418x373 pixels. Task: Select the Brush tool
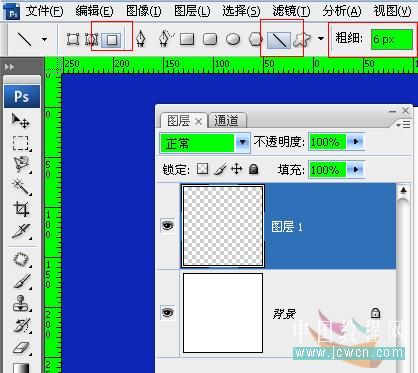pos(22,281)
